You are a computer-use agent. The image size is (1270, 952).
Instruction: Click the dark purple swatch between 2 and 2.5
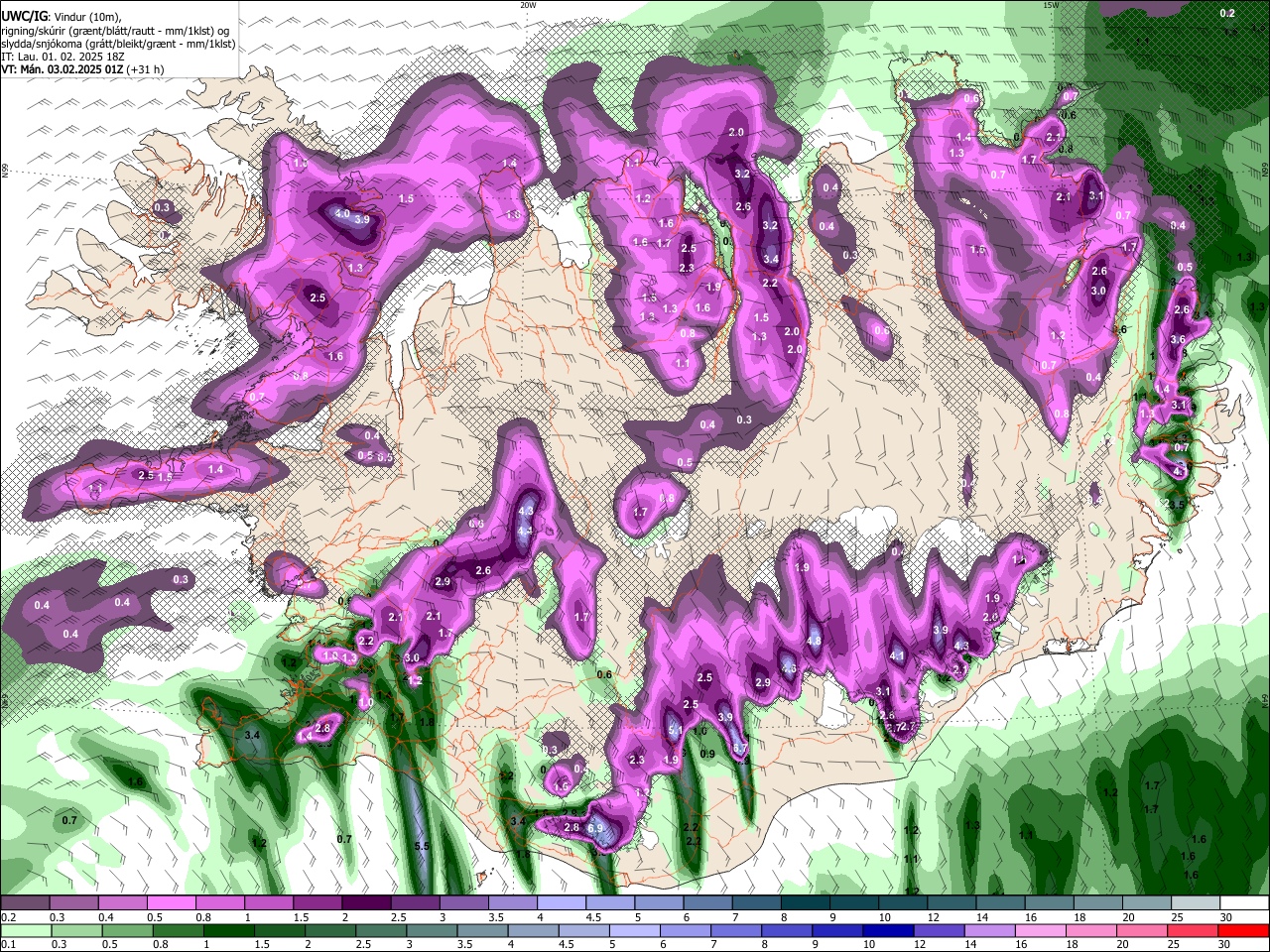pos(366,903)
